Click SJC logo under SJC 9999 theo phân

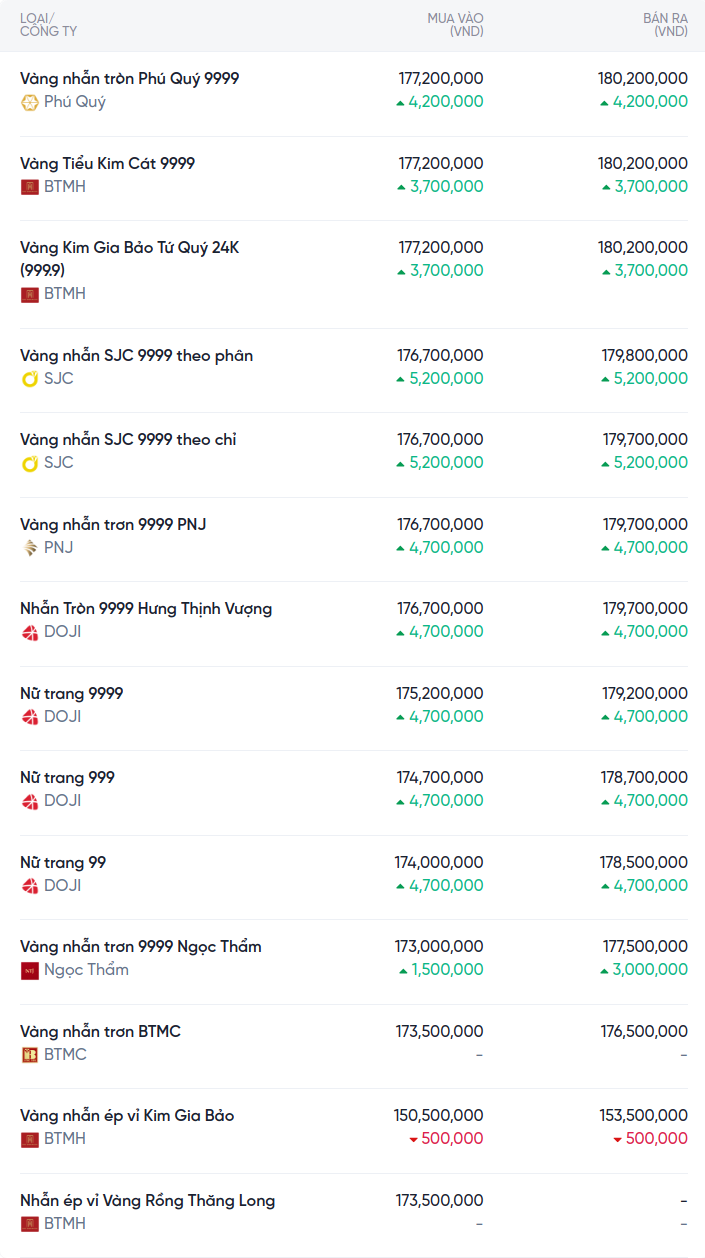click(30, 379)
